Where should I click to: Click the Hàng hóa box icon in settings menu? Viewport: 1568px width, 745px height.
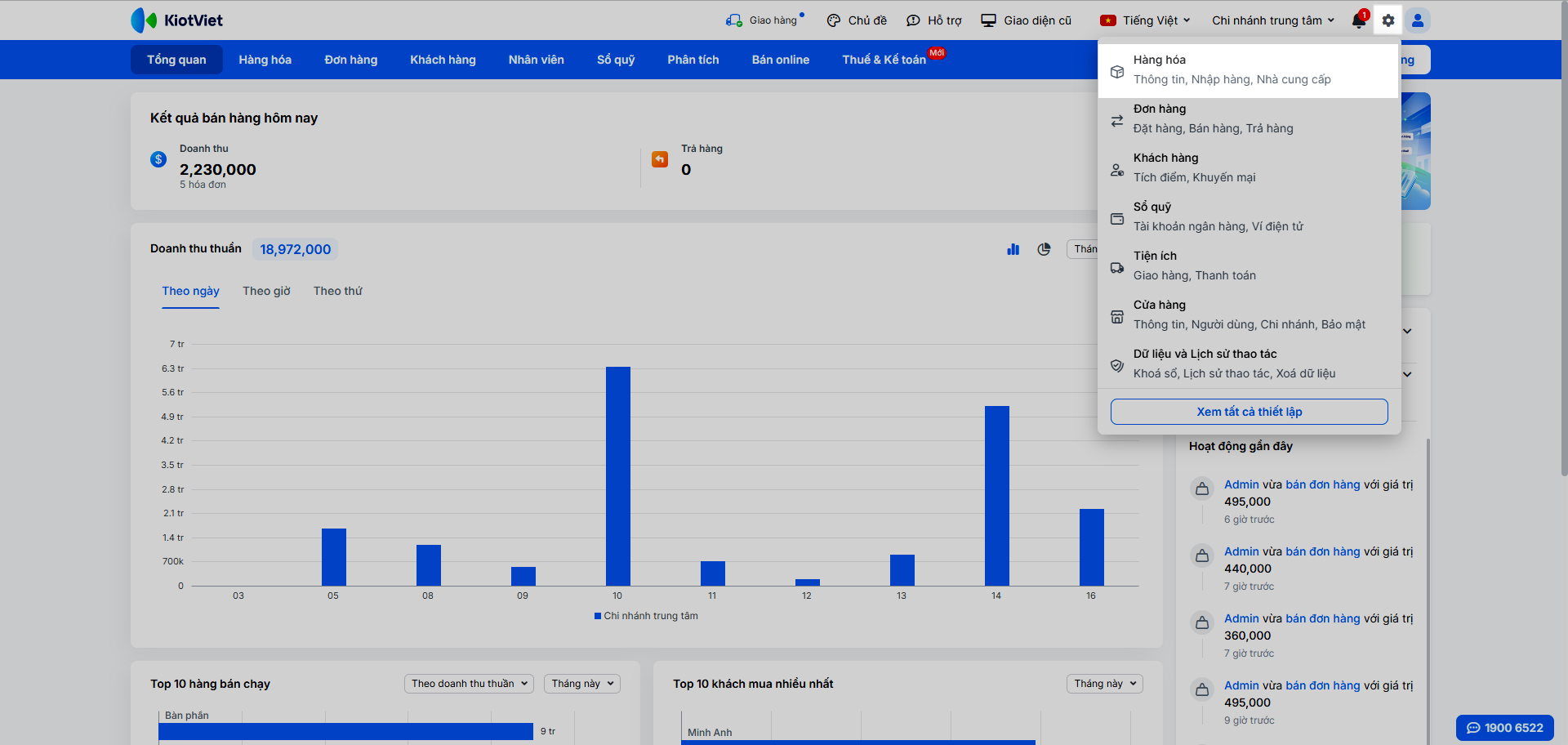[1117, 71]
